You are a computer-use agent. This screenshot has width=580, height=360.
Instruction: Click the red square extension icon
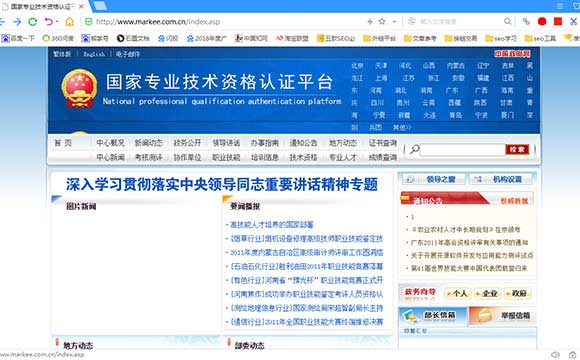click(558, 21)
